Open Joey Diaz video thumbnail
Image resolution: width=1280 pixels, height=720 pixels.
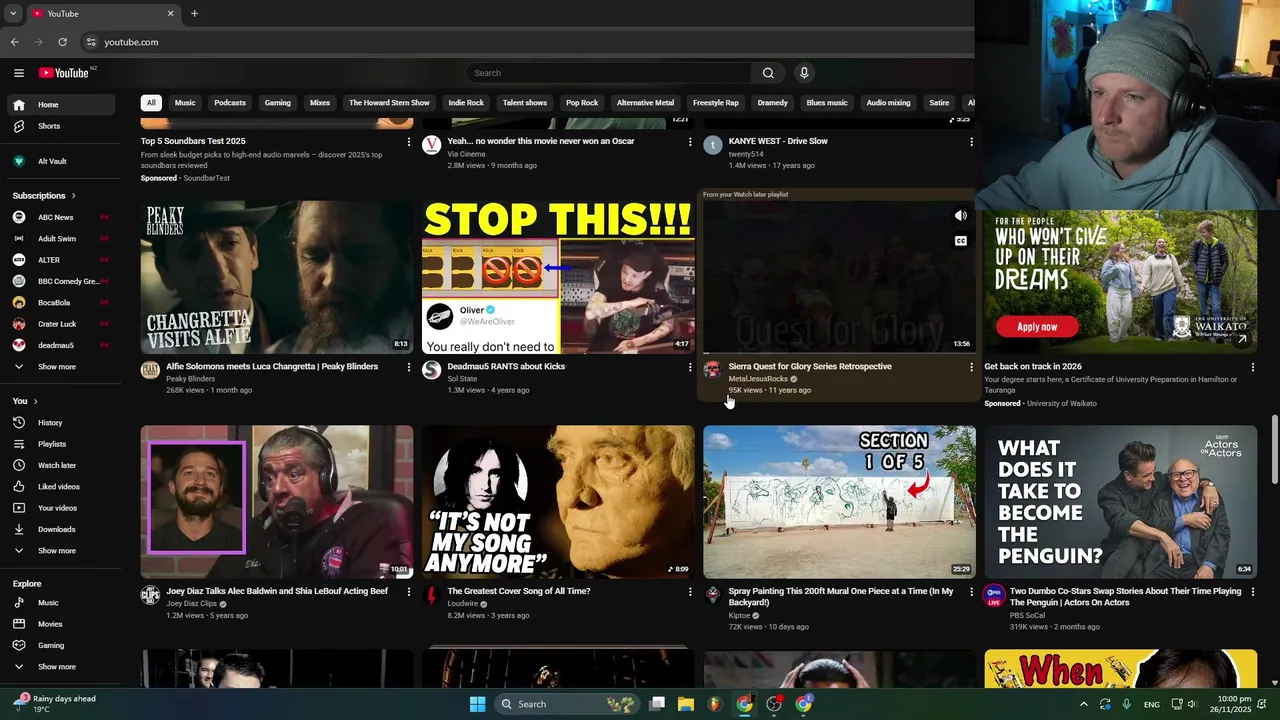277,502
